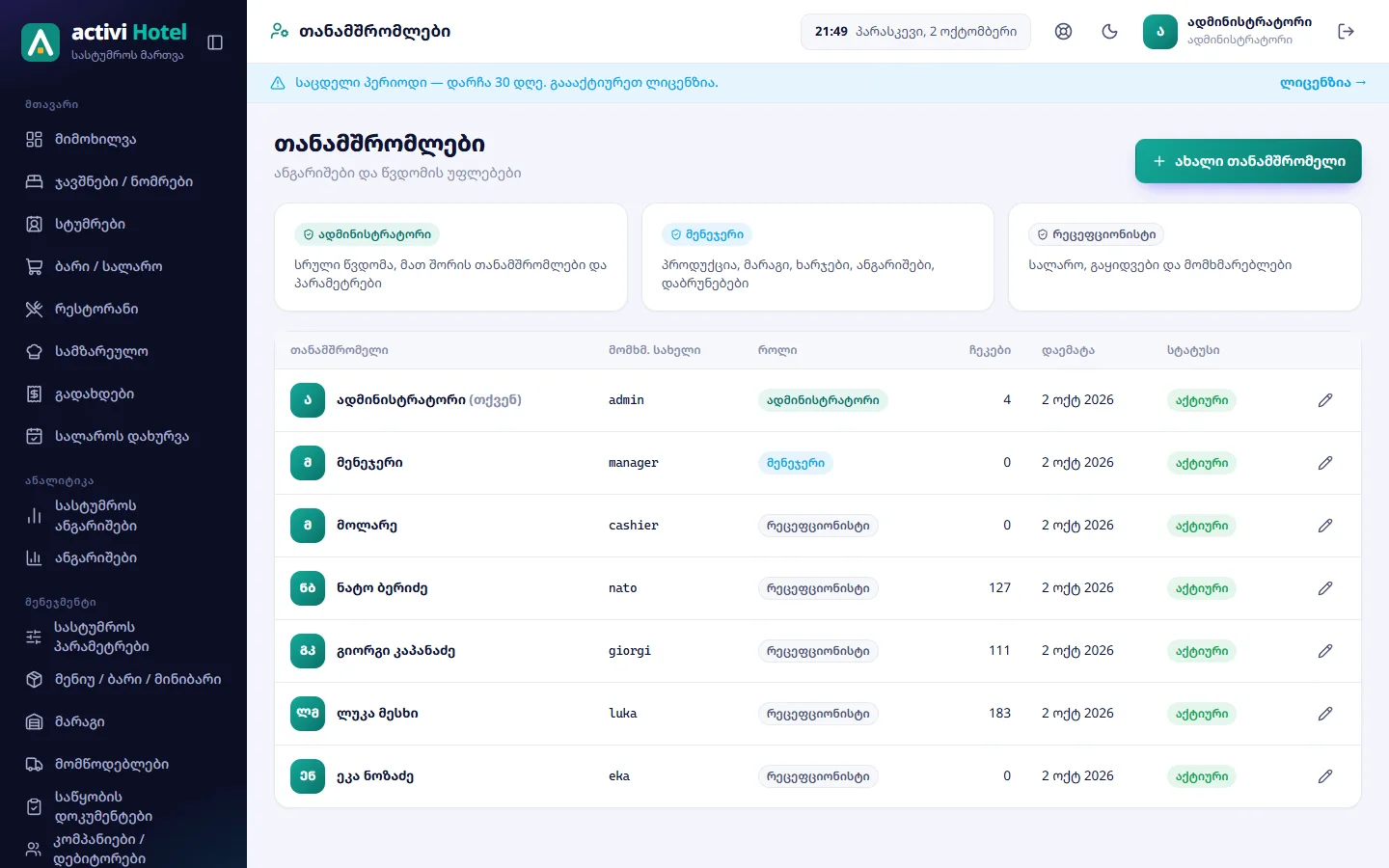This screenshot has width=1389, height=868.
Task: Go to სტუმრები in the sidebar
Action: point(123,224)
